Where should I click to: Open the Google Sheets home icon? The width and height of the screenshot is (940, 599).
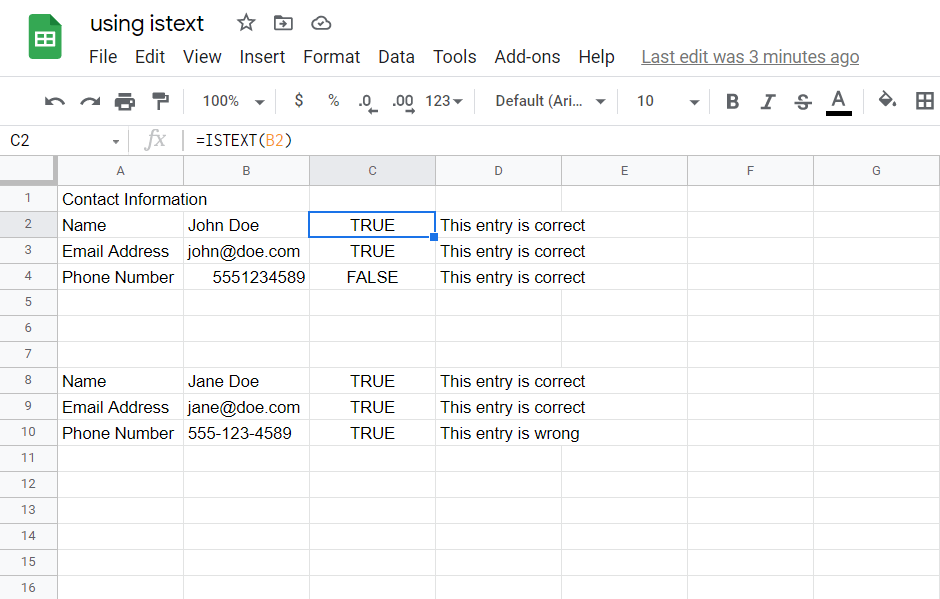click(x=45, y=37)
